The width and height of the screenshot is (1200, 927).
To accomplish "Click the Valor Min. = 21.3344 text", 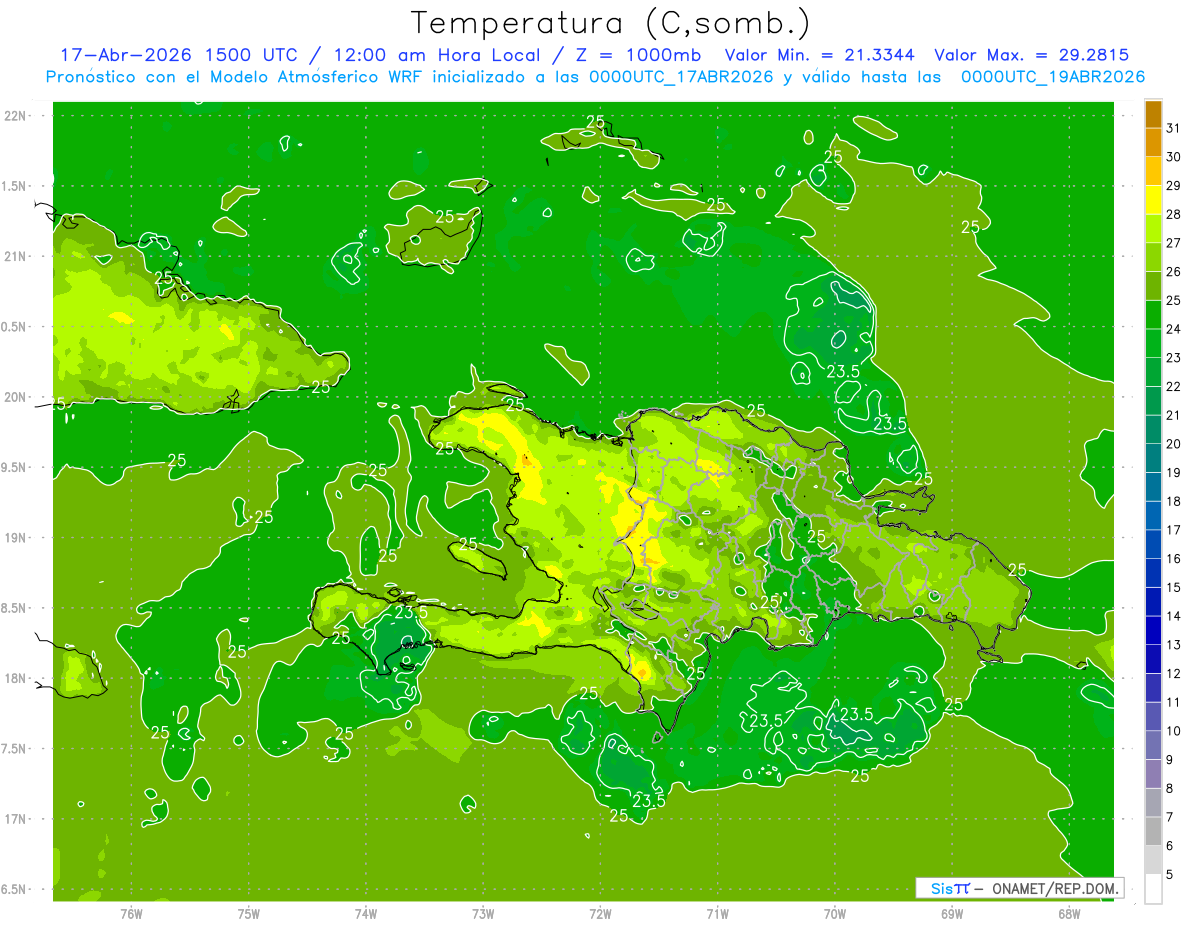I will pyautogui.click(x=822, y=55).
